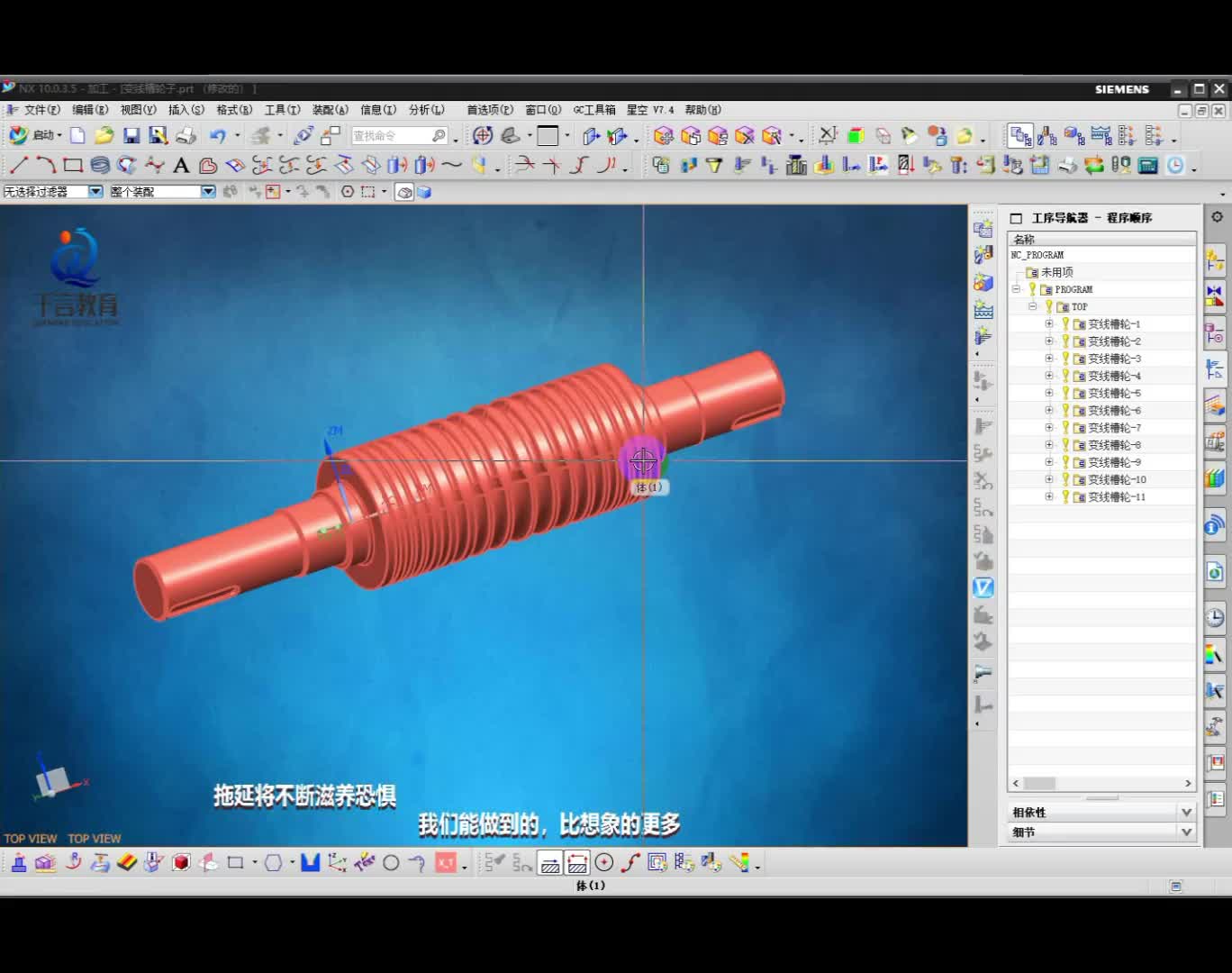Image resolution: width=1232 pixels, height=973 pixels.
Task: Click in the 查找命令 command search field
Action: tap(401, 136)
